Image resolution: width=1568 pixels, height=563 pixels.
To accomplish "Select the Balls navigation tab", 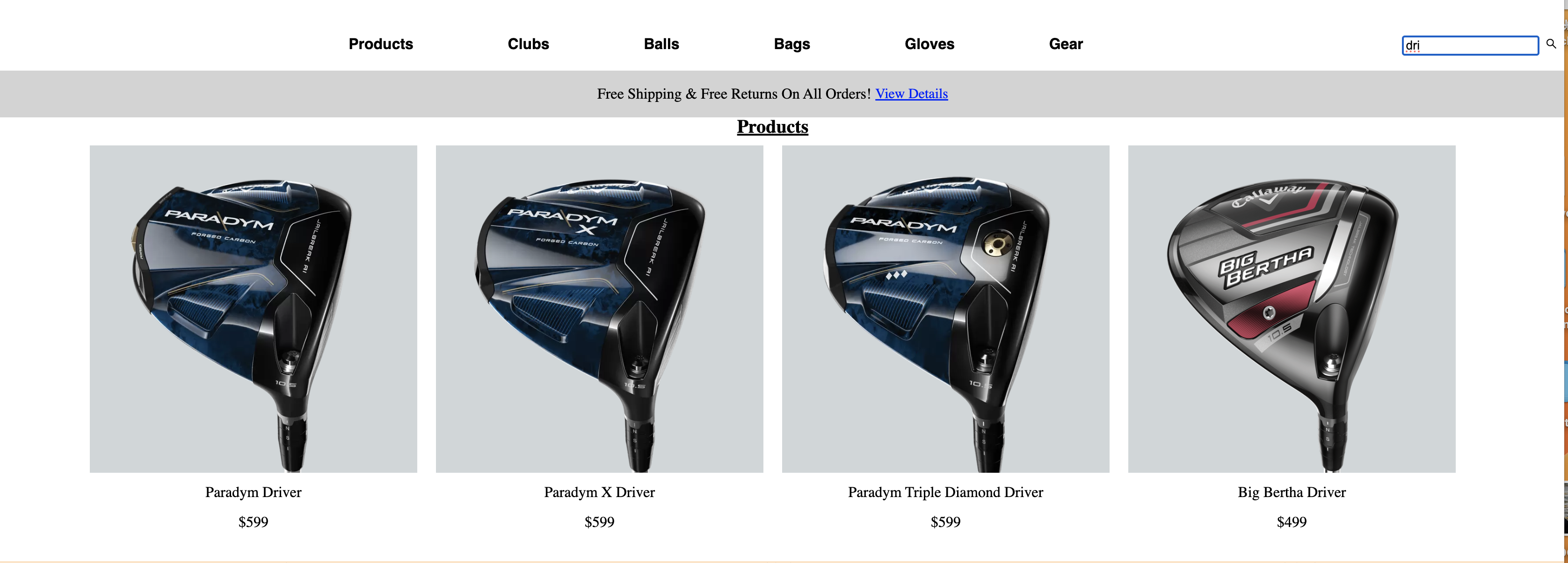I will click(661, 44).
